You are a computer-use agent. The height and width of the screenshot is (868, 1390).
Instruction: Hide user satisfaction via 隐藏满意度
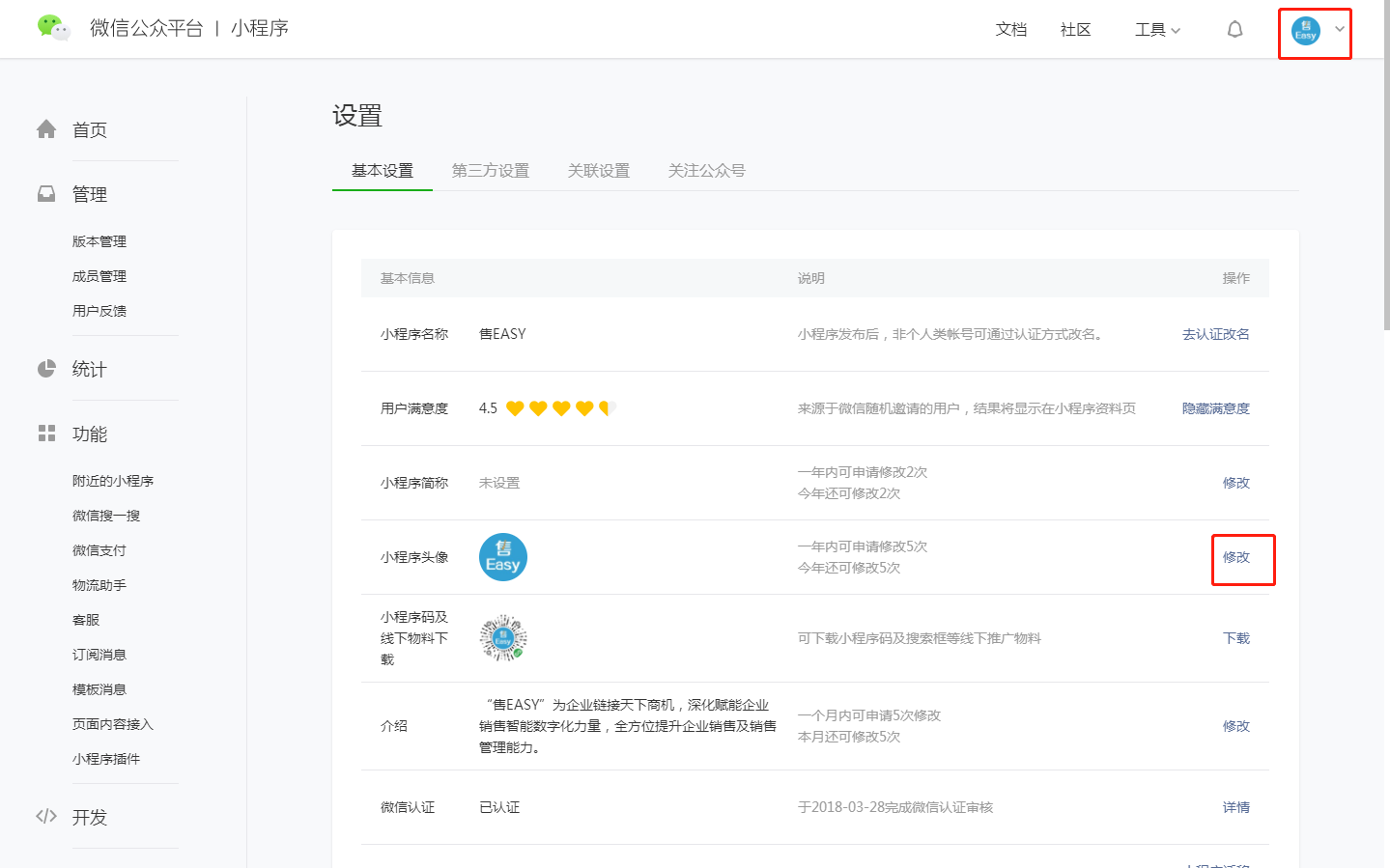point(1215,408)
